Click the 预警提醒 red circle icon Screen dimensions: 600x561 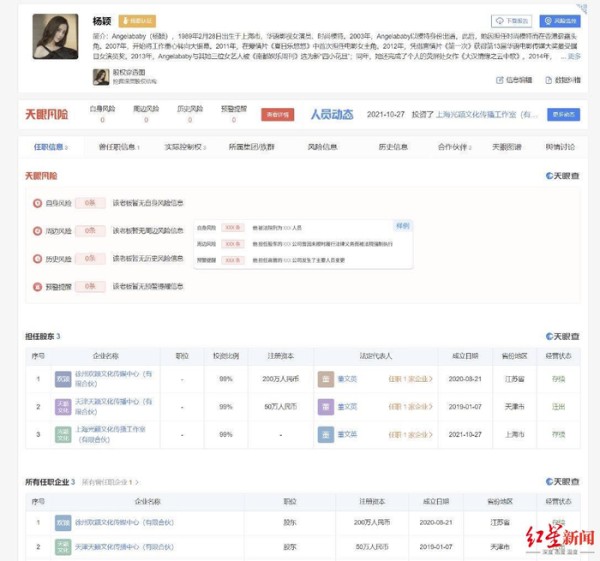38,287
